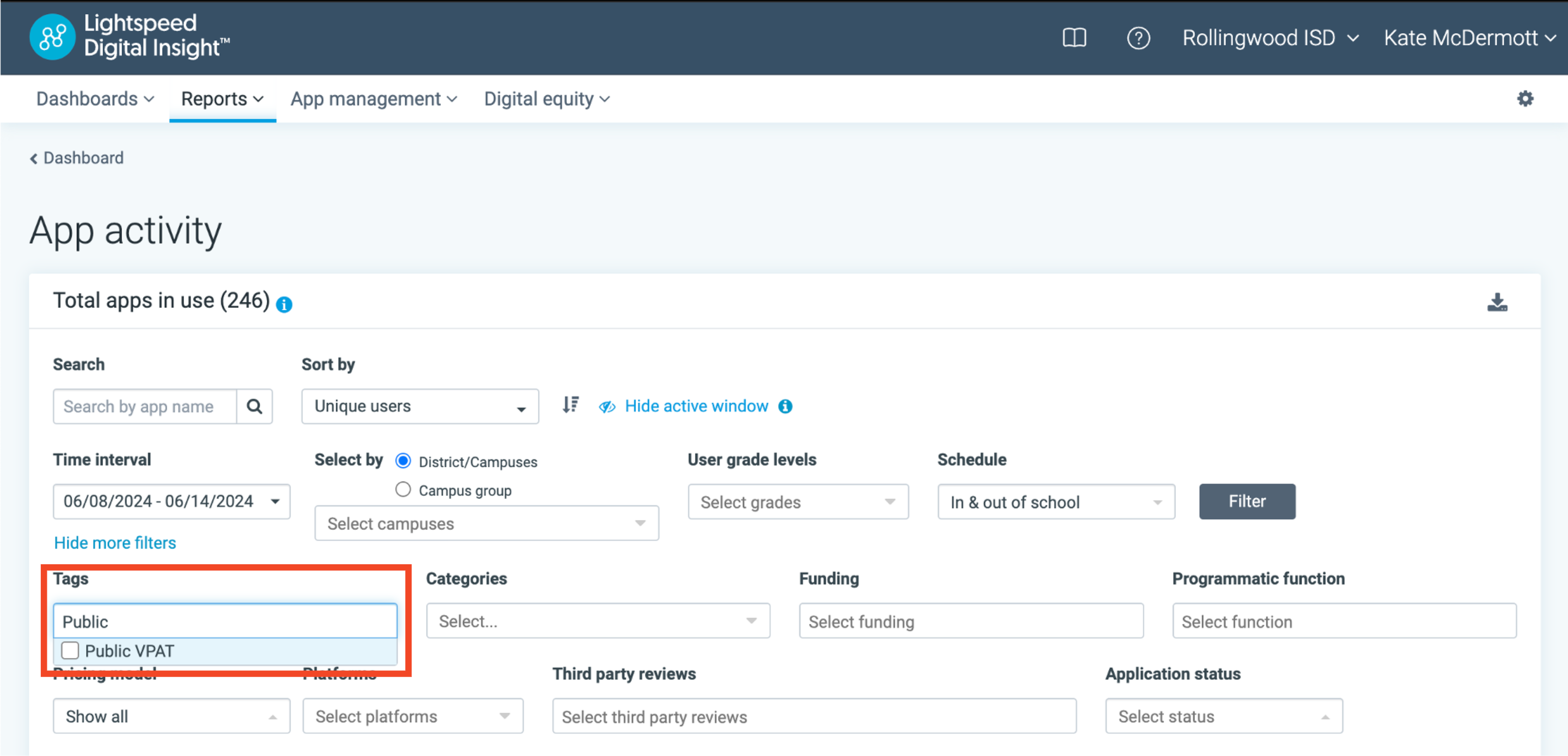Open the Unique users sort dropdown

(x=419, y=406)
